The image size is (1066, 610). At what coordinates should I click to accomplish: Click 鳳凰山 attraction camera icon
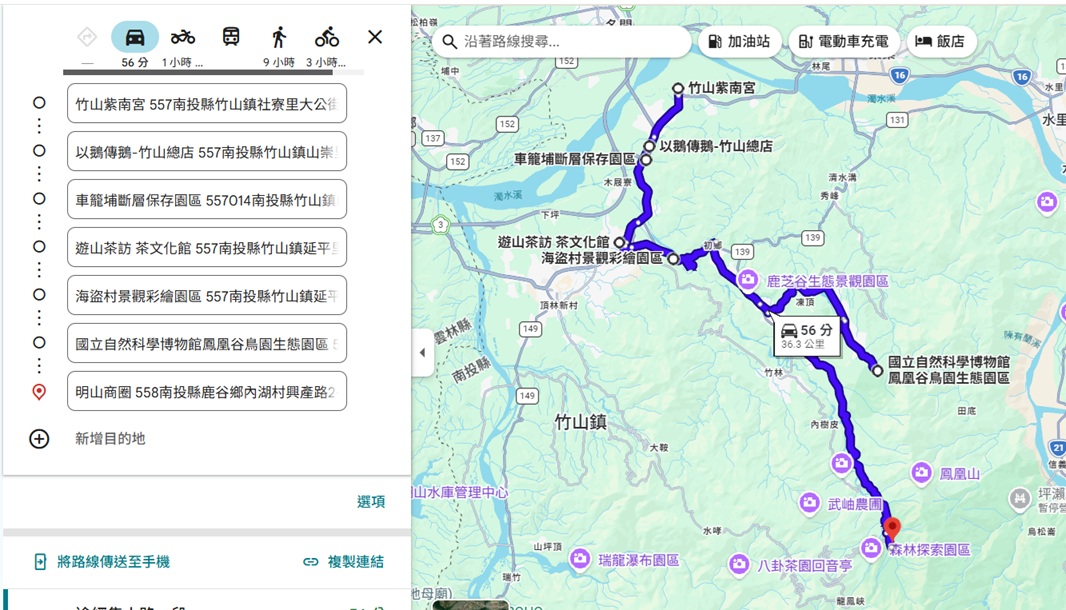(x=921, y=473)
